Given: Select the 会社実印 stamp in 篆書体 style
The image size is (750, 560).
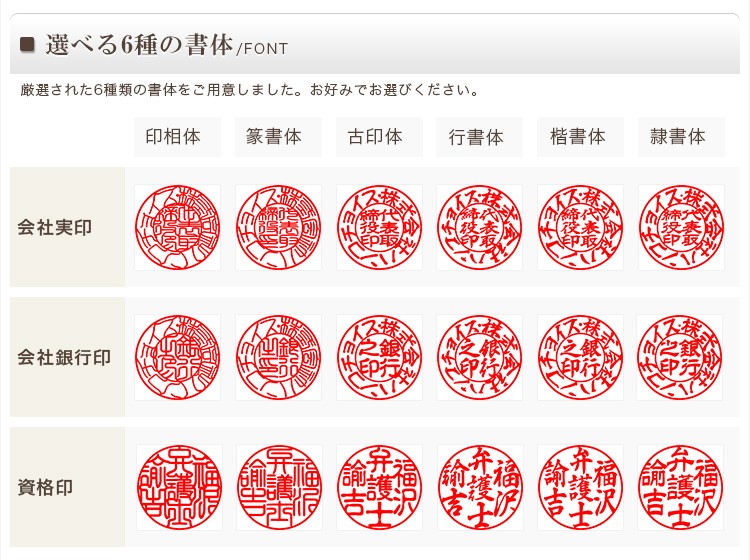Looking at the screenshot, I should point(278,228).
